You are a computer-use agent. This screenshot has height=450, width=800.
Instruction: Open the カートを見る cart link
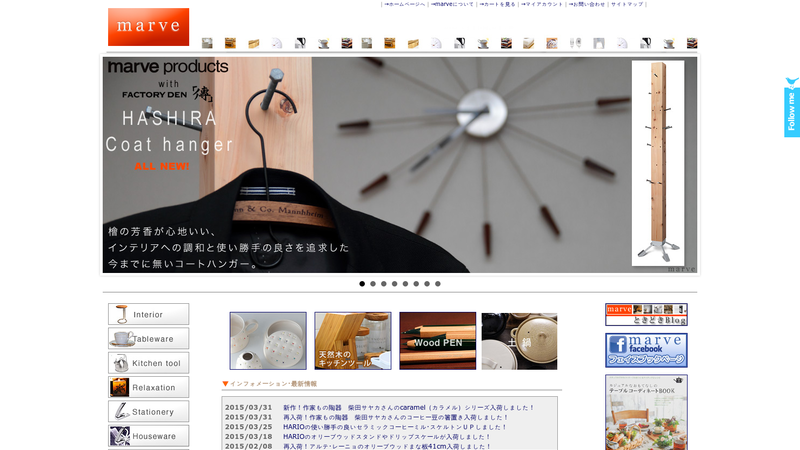point(497,4)
